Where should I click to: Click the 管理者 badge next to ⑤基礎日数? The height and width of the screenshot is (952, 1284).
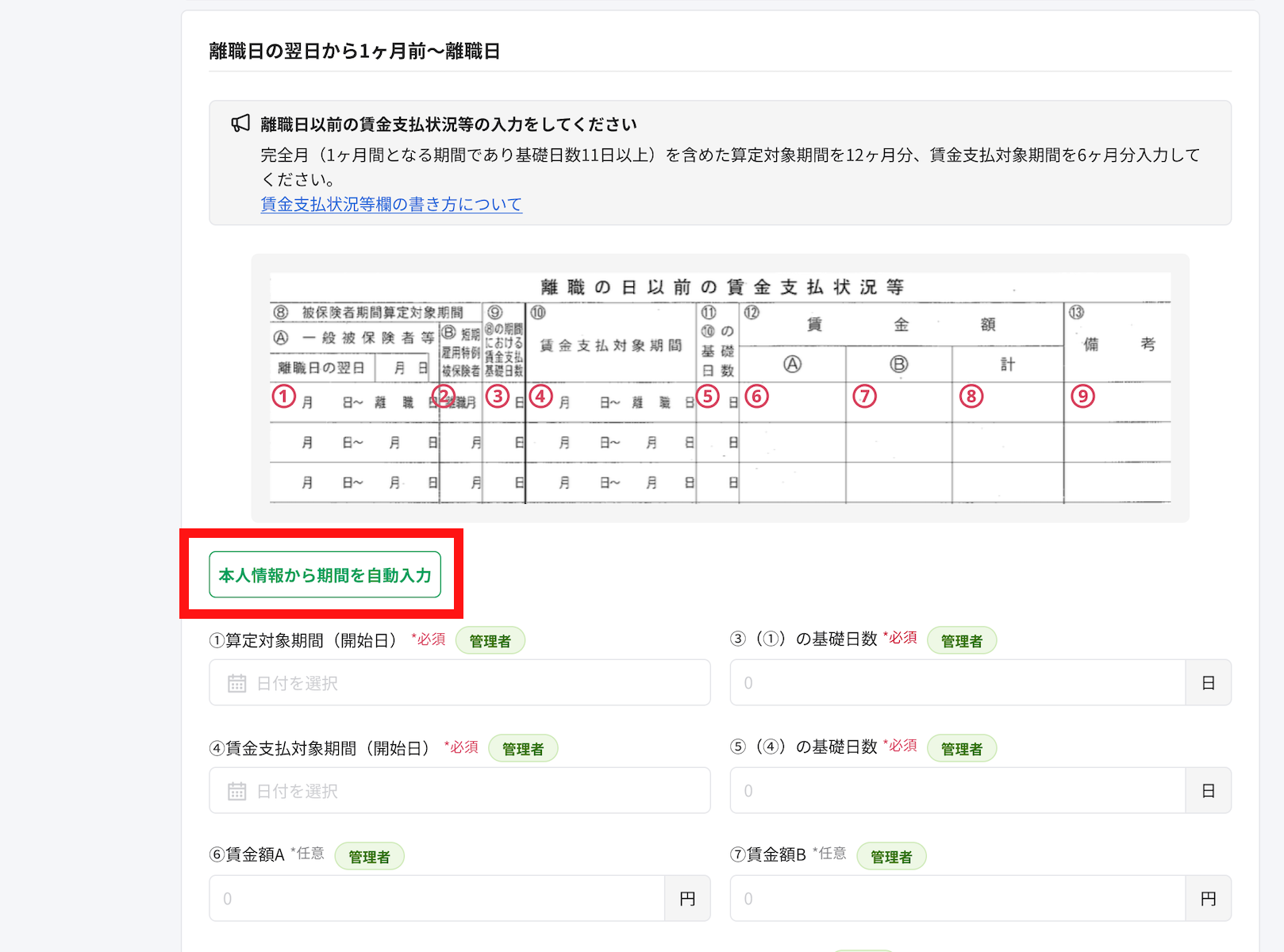962,748
